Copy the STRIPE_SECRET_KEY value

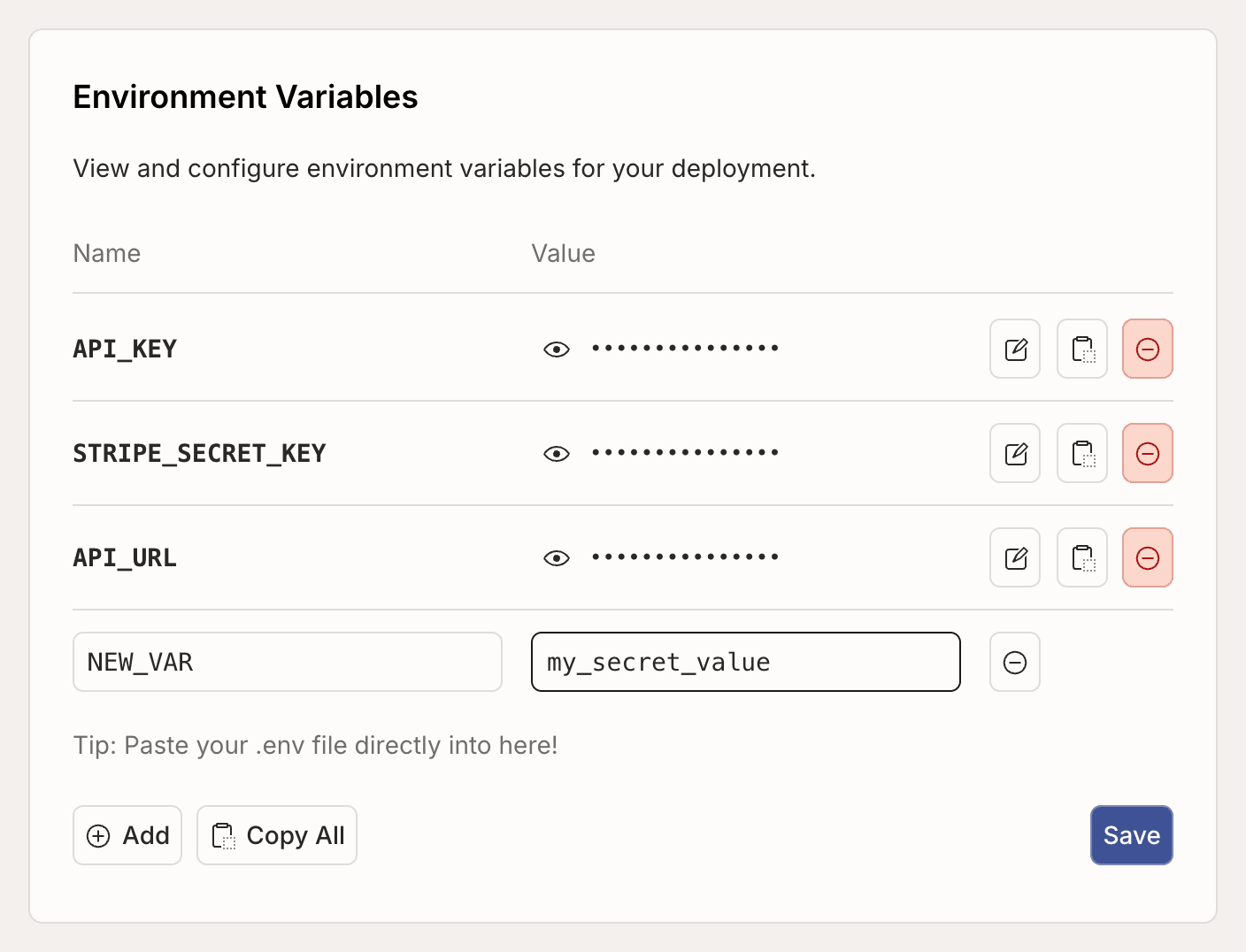pos(1082,453)
